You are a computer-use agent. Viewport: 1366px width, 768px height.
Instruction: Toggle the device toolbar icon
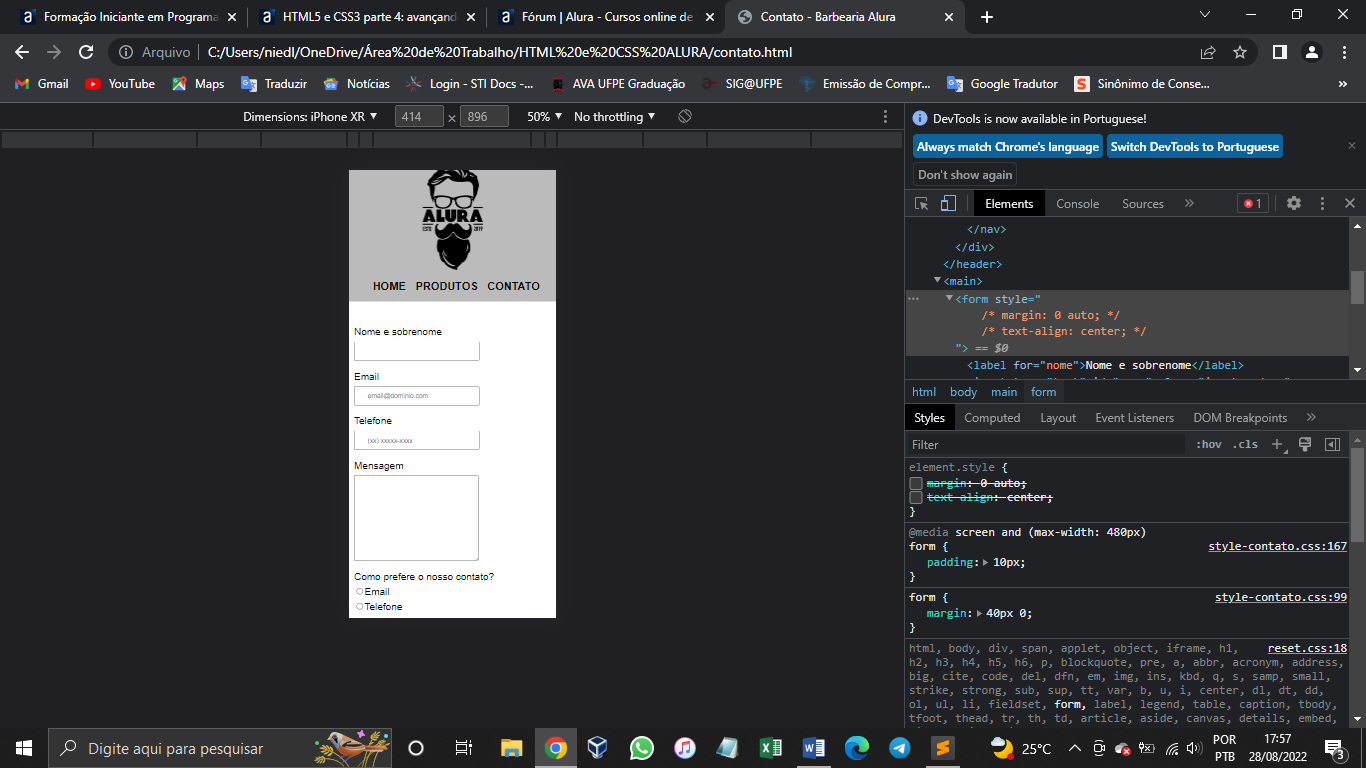tap(948, 203)
